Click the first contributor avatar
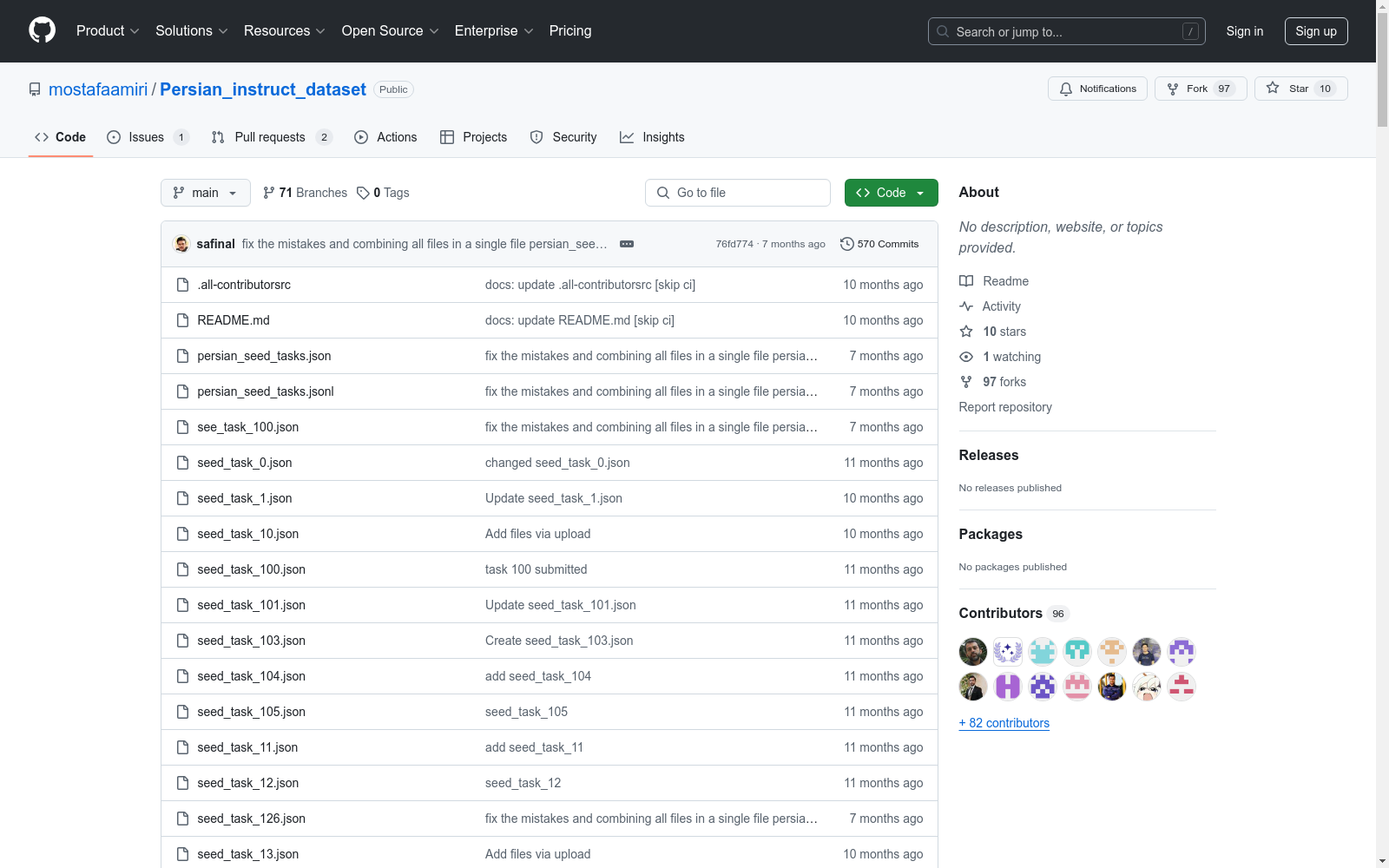The height and width of the screenshot is (868, 1389). click(x=973, y=651)
